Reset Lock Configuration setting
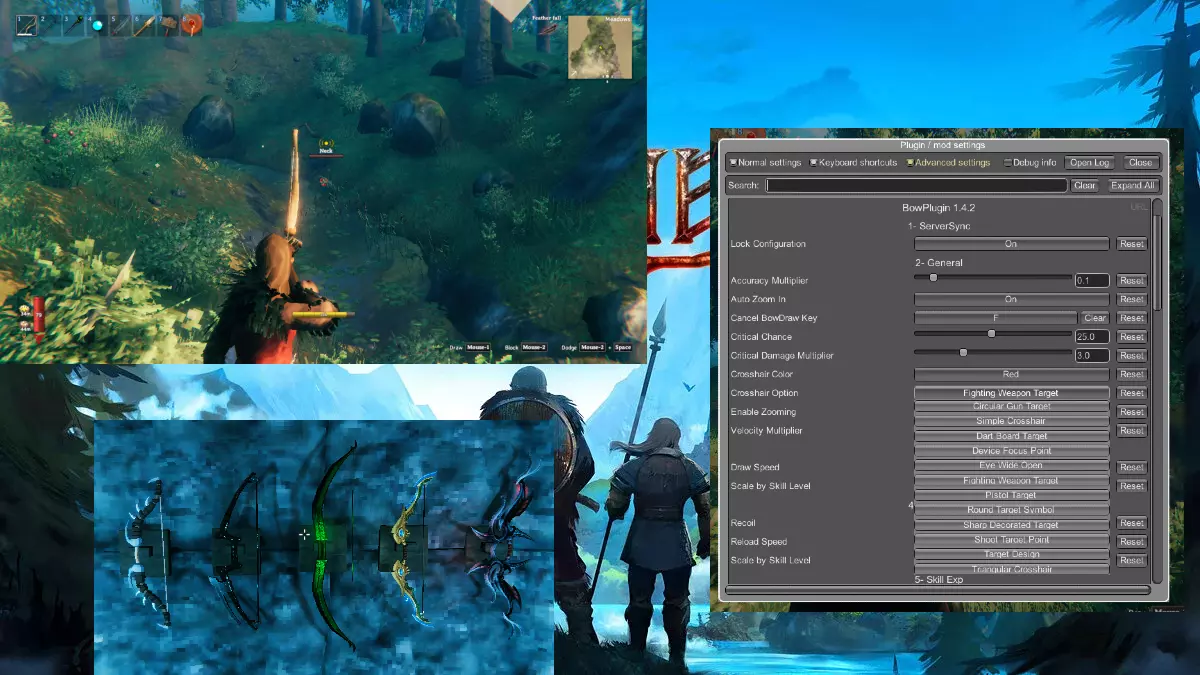 click(1131, 244)
